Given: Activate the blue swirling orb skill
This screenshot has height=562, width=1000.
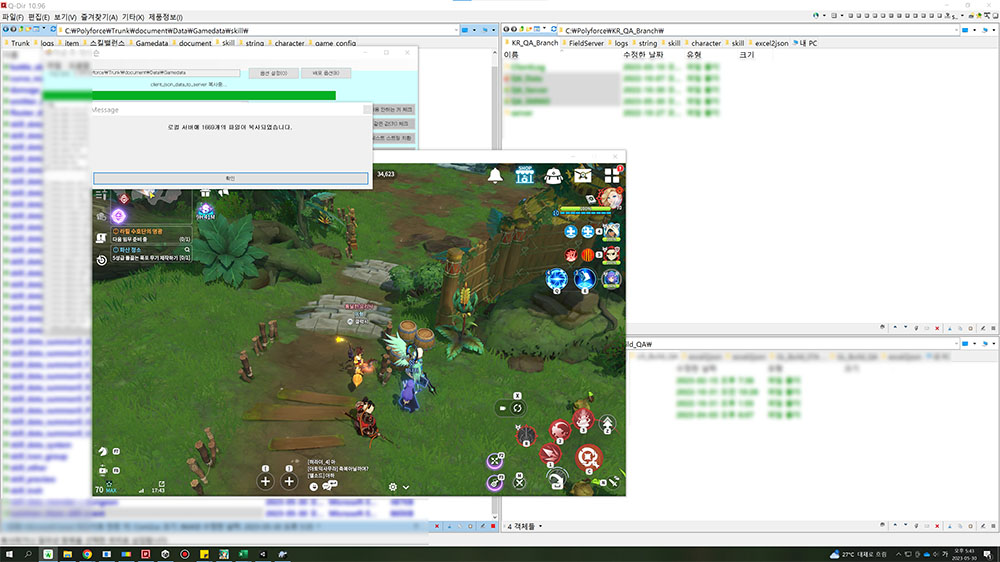Looking at the screenshot, I should tap(556, 279).
